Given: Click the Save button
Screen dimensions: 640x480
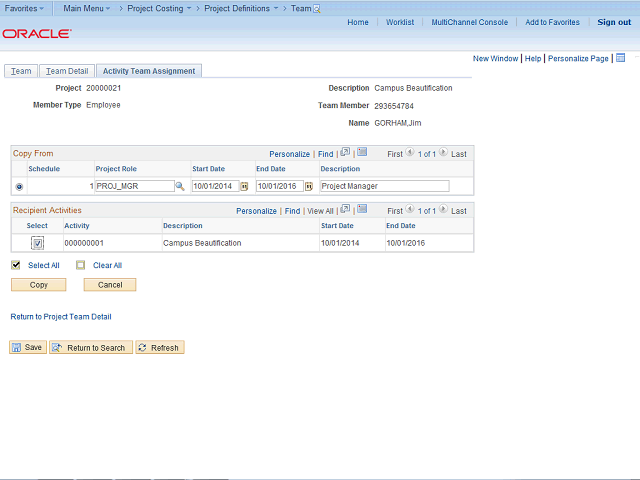Looking at the screenshot, I should coord(28,347).
